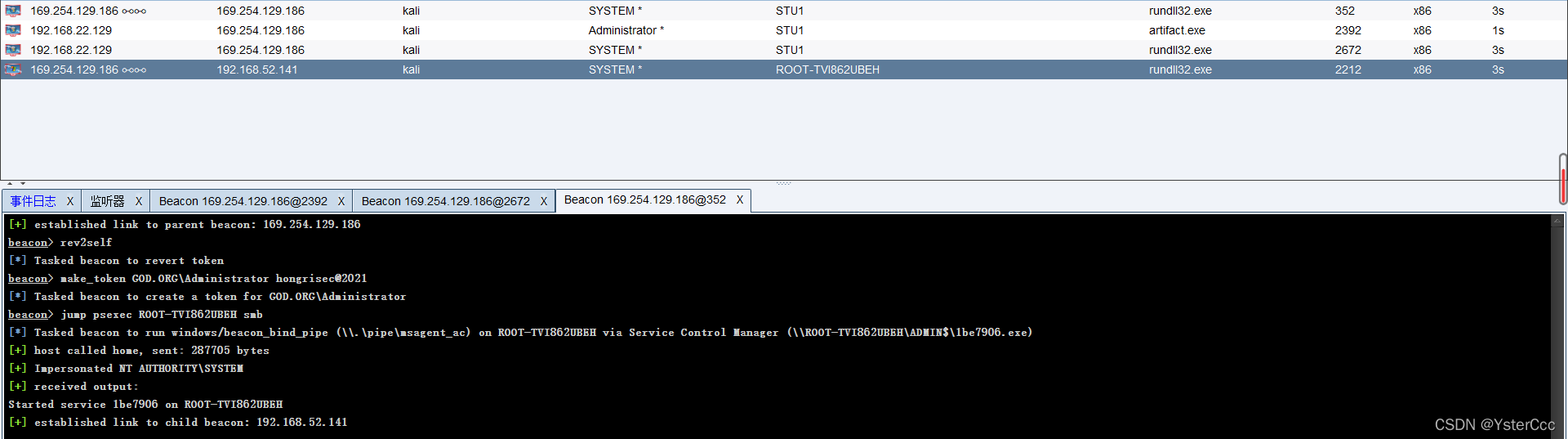Click the beacon icon for PID 2672 row

click(x=13, y=50)
